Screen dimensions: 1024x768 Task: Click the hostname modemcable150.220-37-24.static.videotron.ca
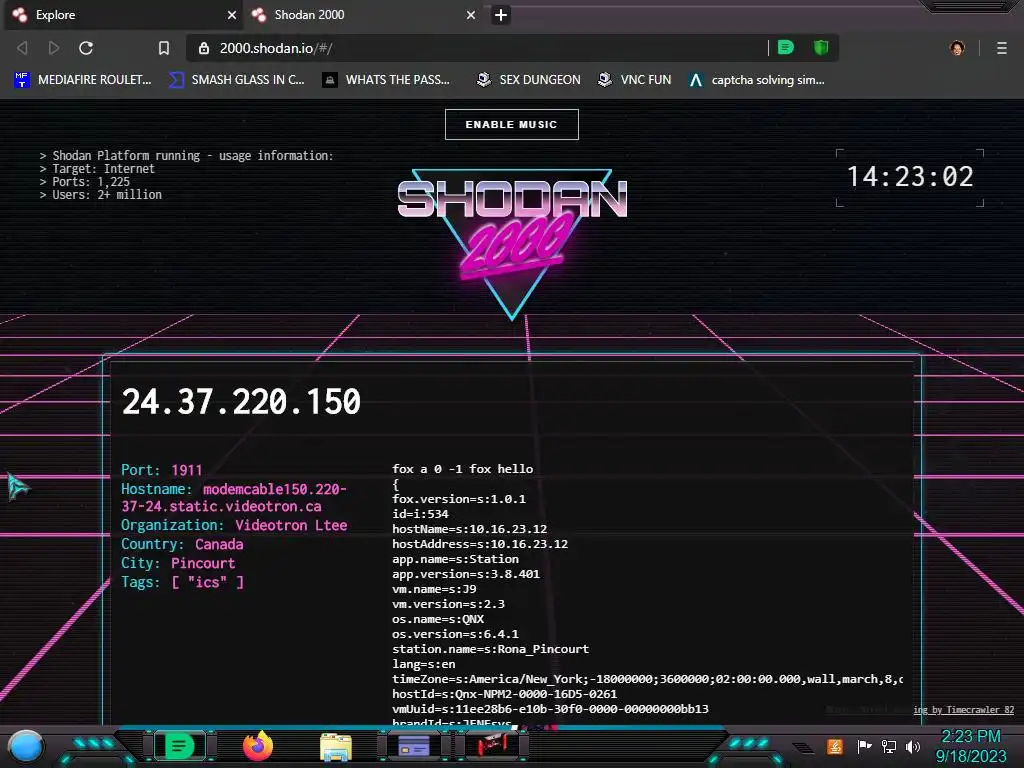pyautogui.click(x=234, y=498)
